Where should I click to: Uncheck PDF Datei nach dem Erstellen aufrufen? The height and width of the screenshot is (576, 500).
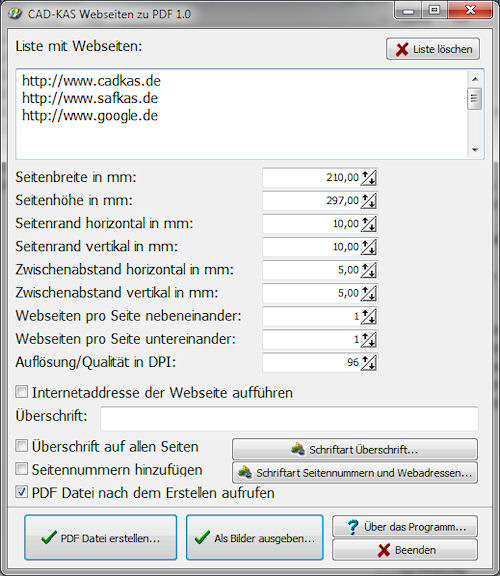[21, 492]
